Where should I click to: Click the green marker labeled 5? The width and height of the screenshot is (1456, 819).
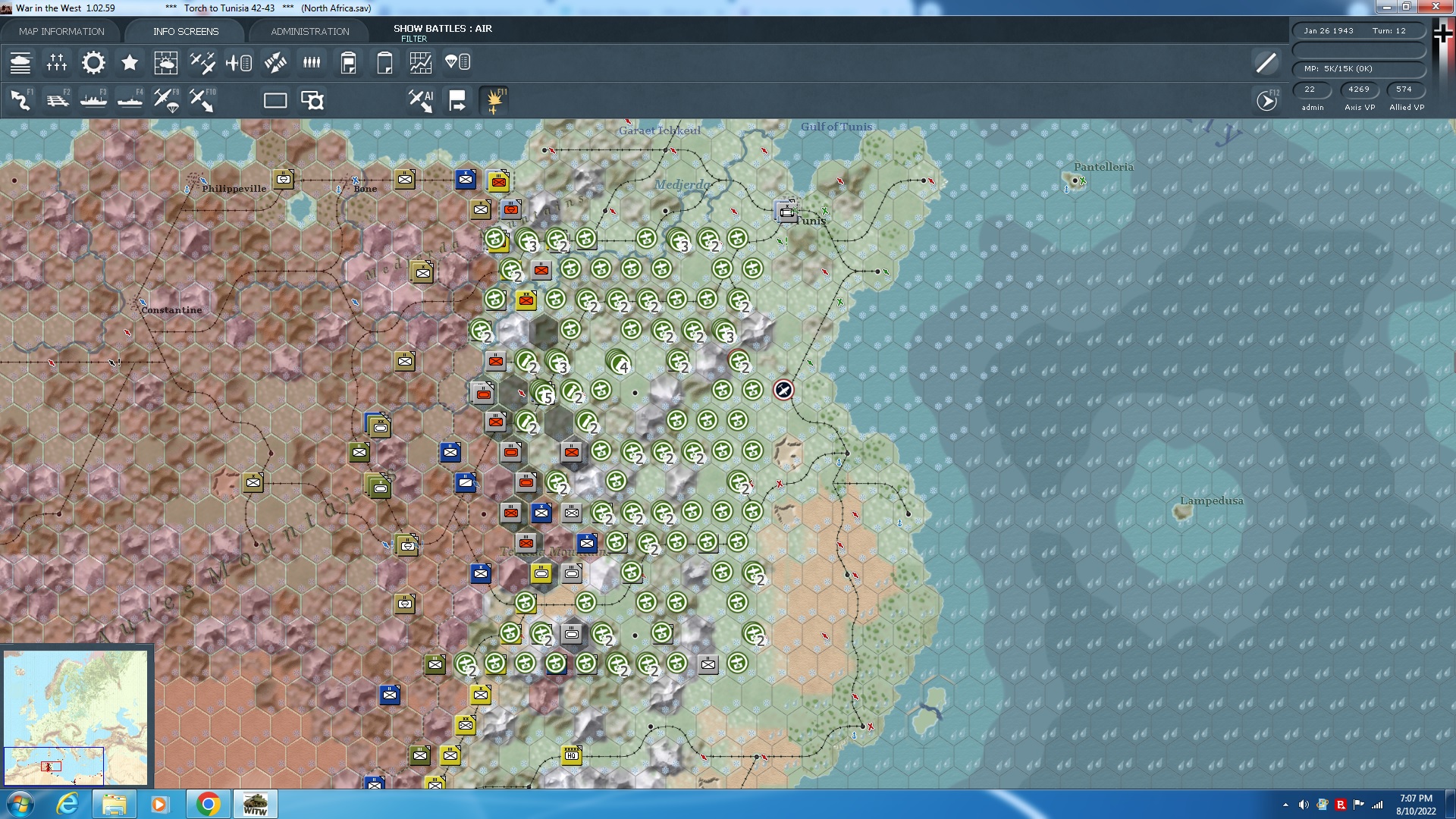(x=544, y=393)
